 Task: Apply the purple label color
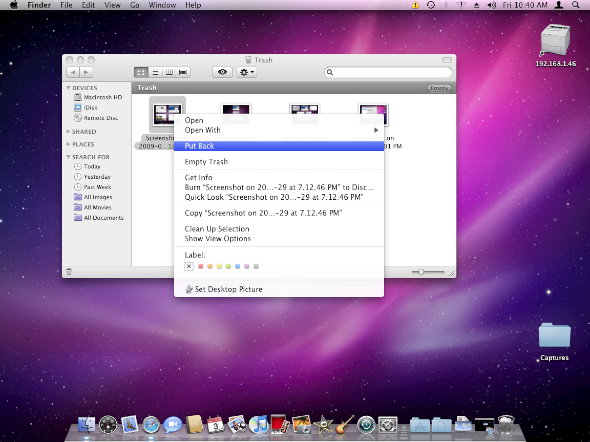(247, 266)
